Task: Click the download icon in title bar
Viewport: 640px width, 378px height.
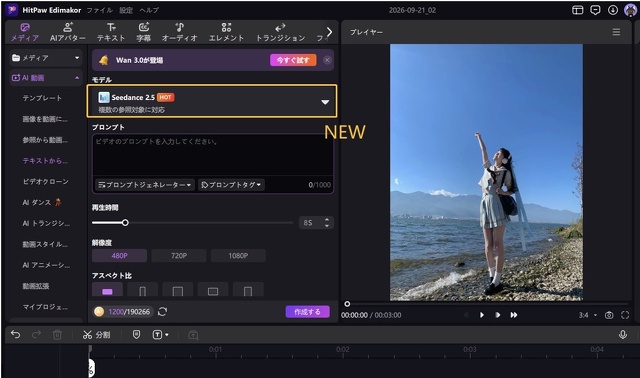Action: click(x=613, y=10)
